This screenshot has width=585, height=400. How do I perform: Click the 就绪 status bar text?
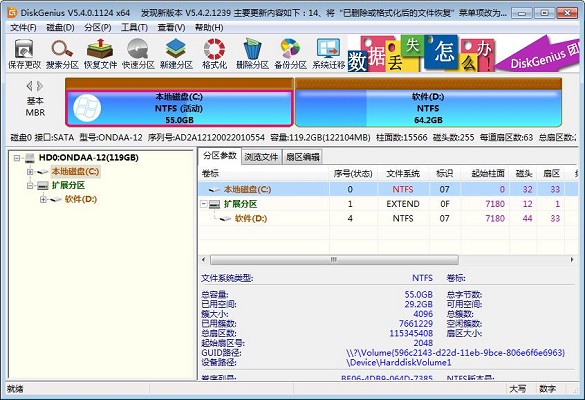15,389
